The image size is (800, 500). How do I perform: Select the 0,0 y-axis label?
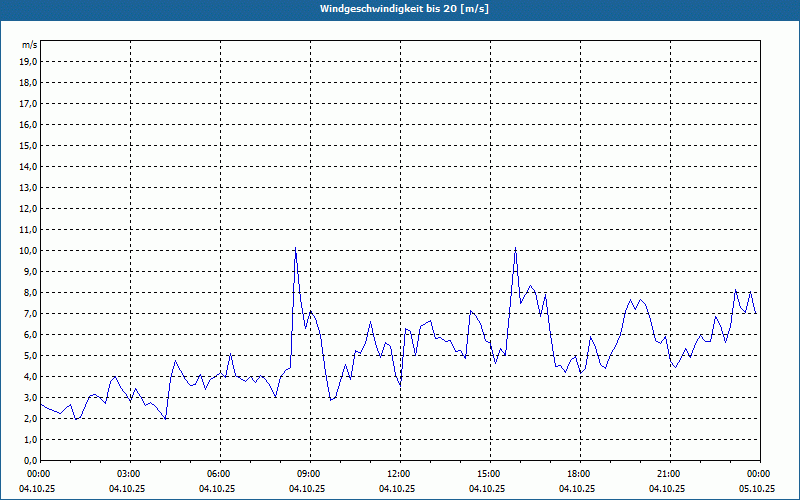click(x=30, y=460)
